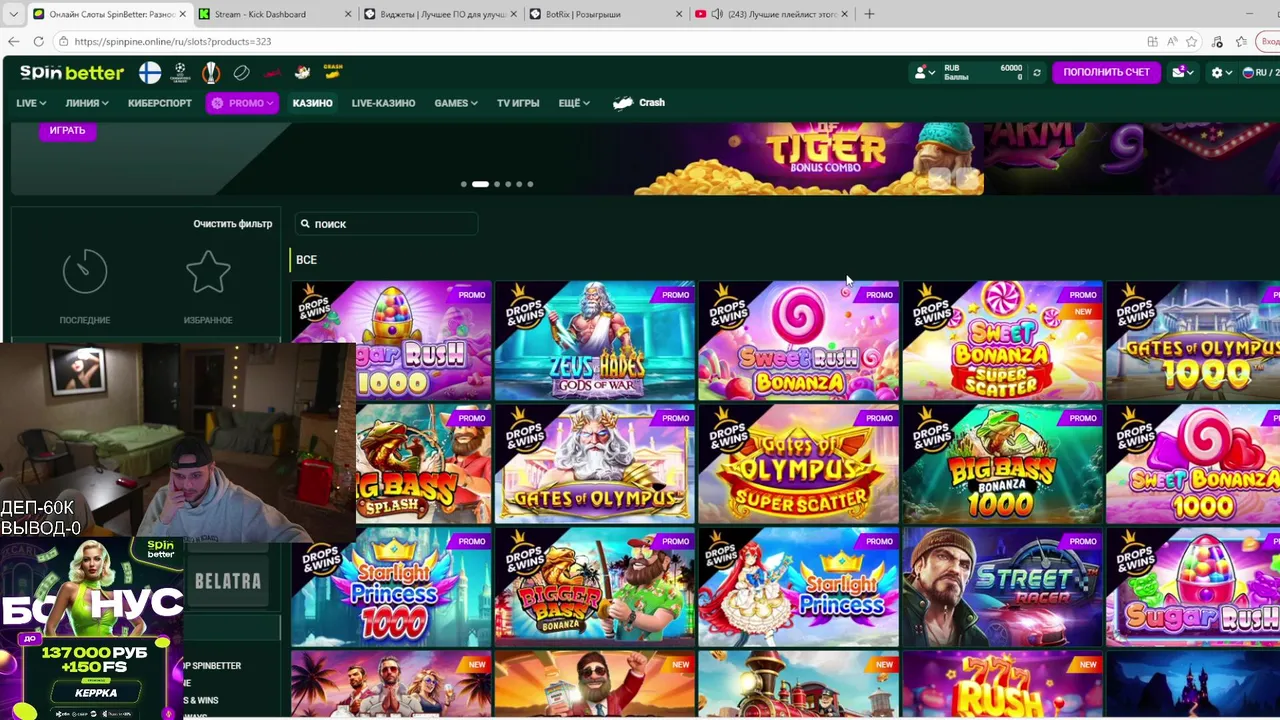Go to LIVE-КАЗИНО section
Viewport: 1280px width, 720px height.
pos(383,103)
